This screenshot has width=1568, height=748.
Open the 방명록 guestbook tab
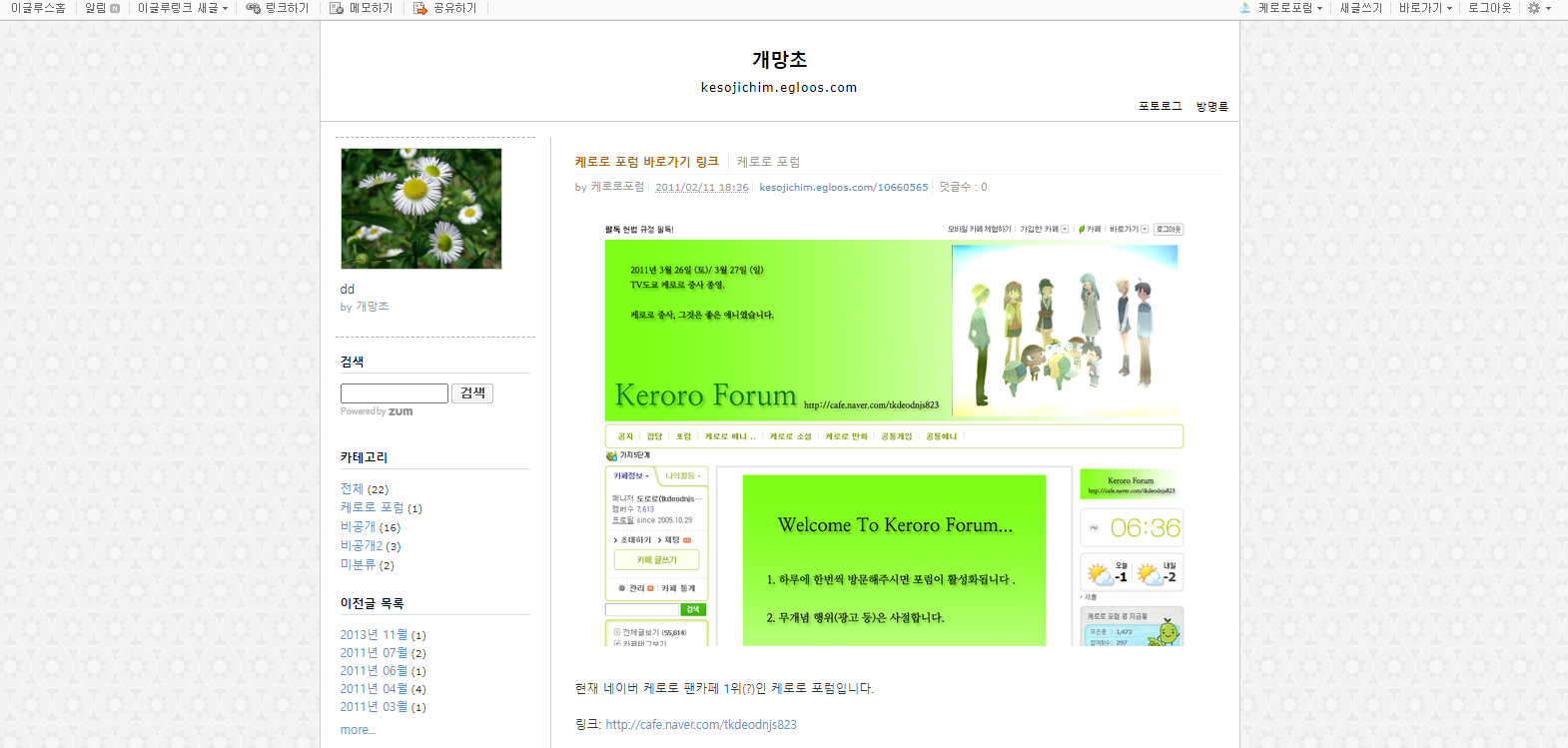(1212, 106)
